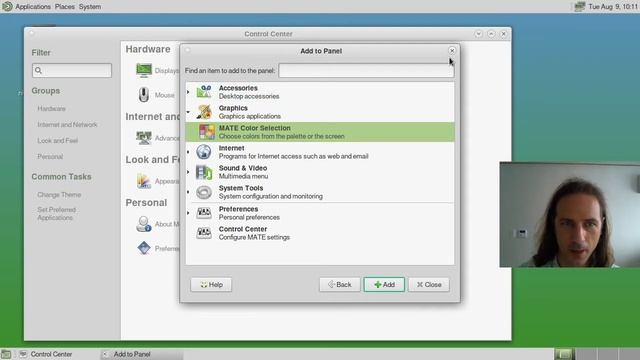Expand the Preferences category
The height and width of the screenshot is (360, 640).
point(188,213)
